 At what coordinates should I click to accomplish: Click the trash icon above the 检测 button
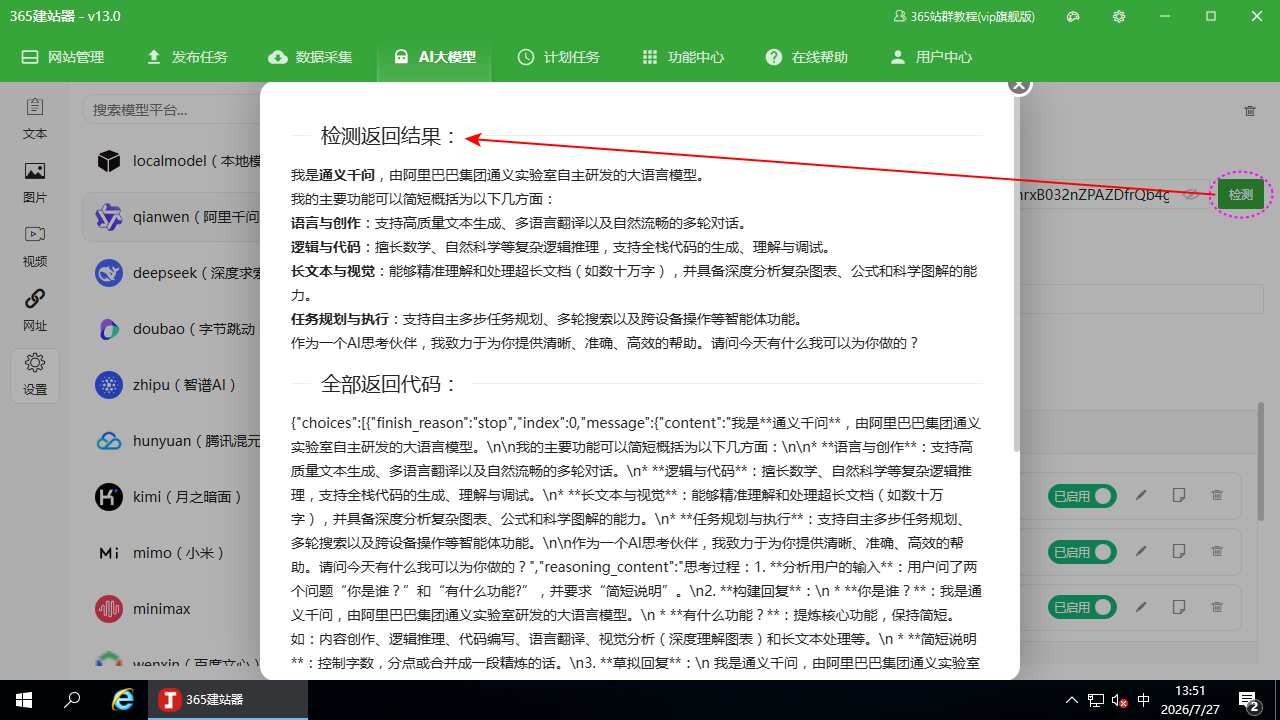pos(1250,111)
